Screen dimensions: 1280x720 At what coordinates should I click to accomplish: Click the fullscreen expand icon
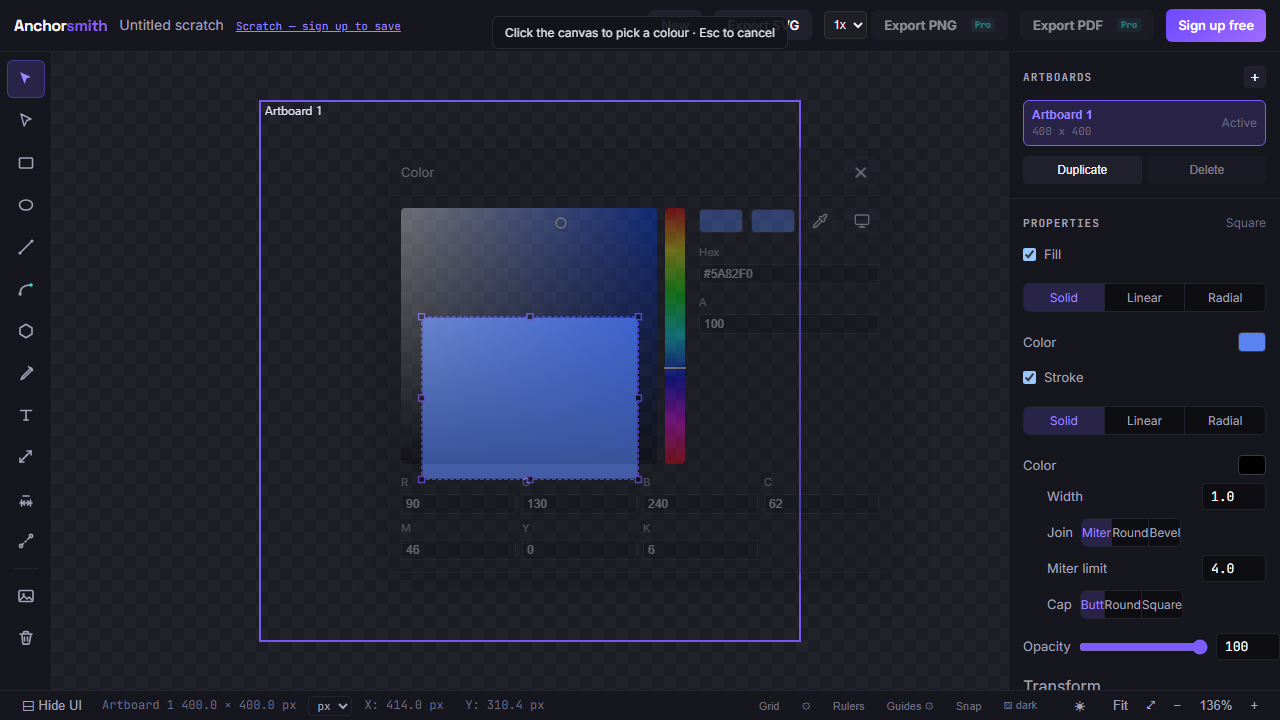point(1151,705)
